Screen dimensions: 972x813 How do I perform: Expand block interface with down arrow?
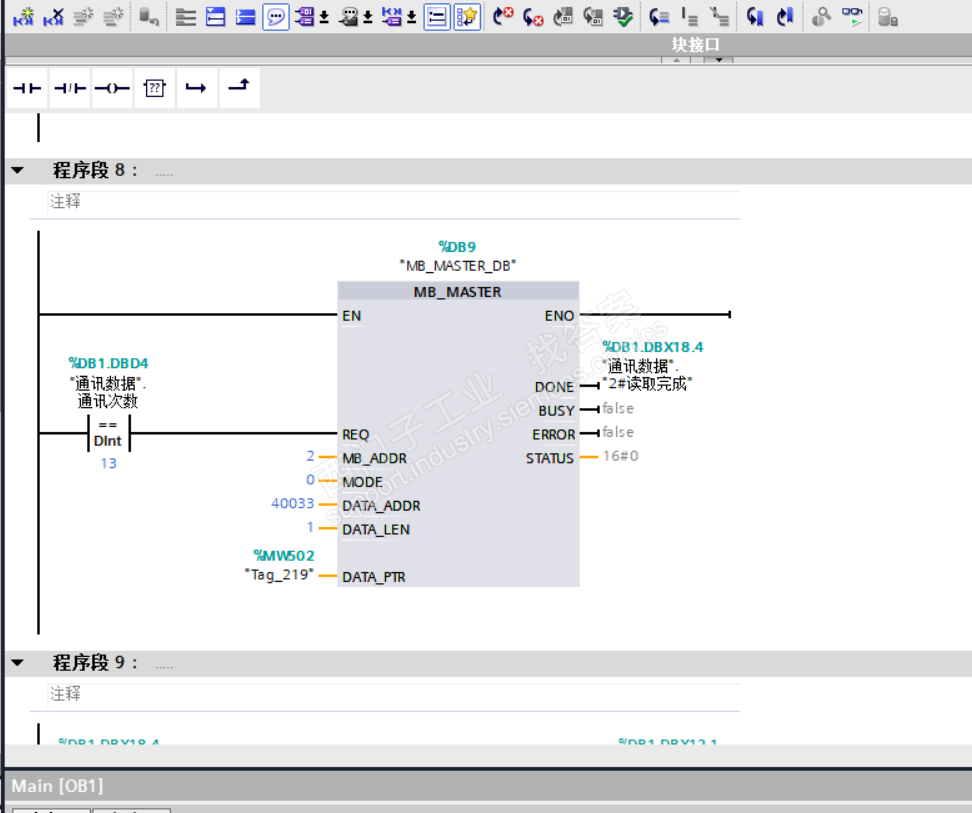click(x=718, y=61)
